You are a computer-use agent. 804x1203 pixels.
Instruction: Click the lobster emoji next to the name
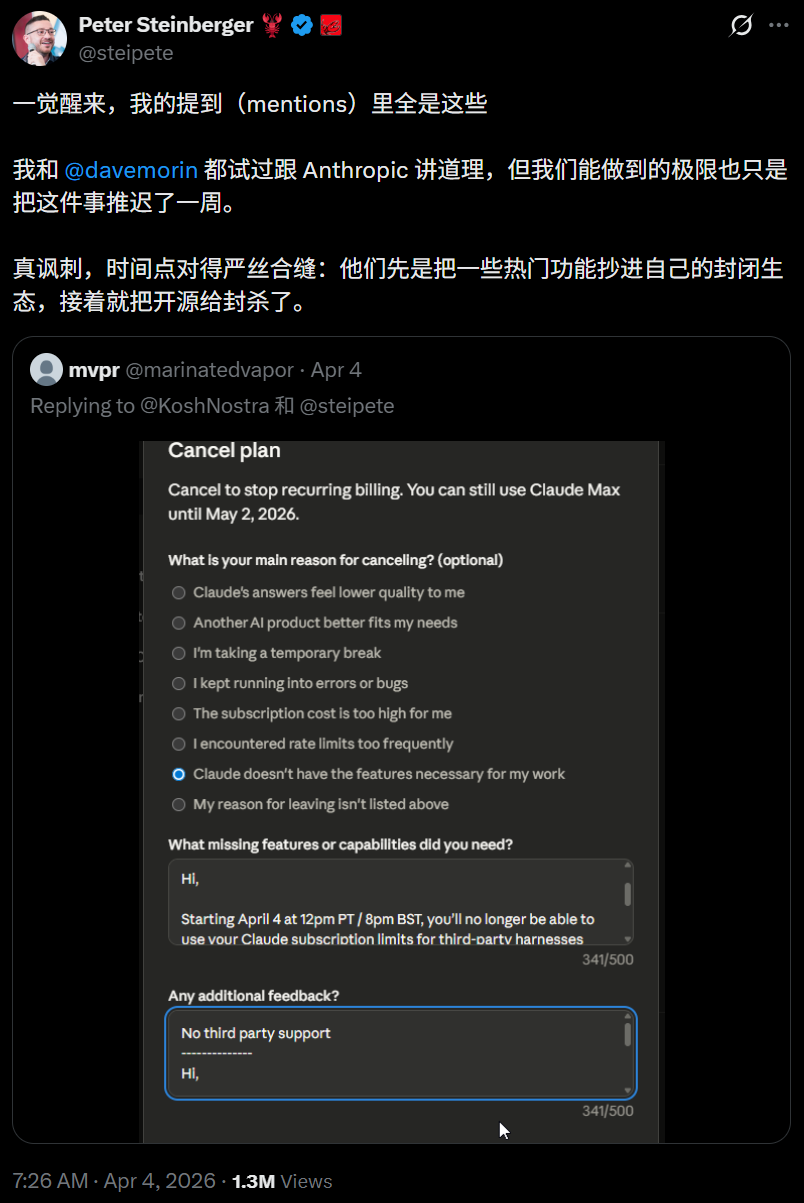coord(273,26)
